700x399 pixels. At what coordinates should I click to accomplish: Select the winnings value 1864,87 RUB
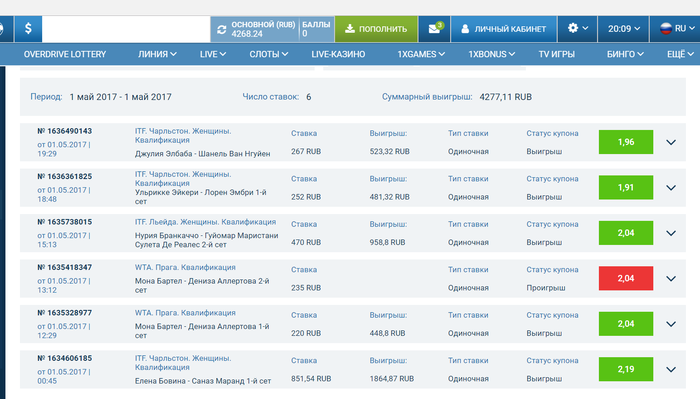tap(392, 378)
